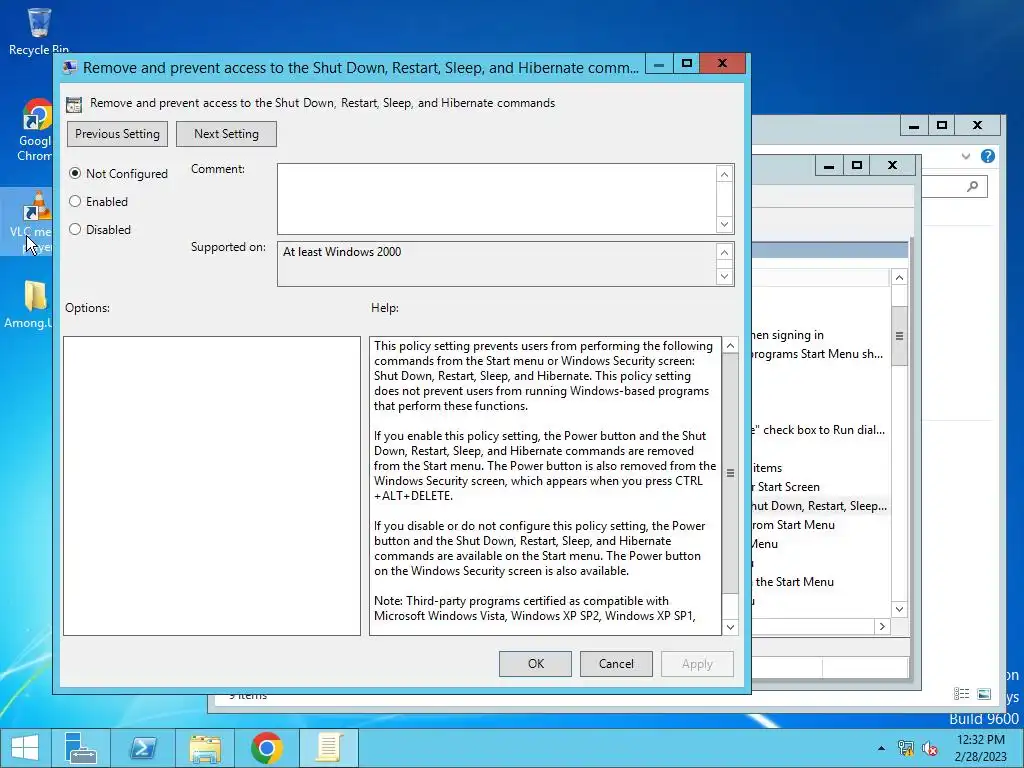The image size is (1024, 768).
Task: Open Chrome from the taskbar
Action: 266,748
